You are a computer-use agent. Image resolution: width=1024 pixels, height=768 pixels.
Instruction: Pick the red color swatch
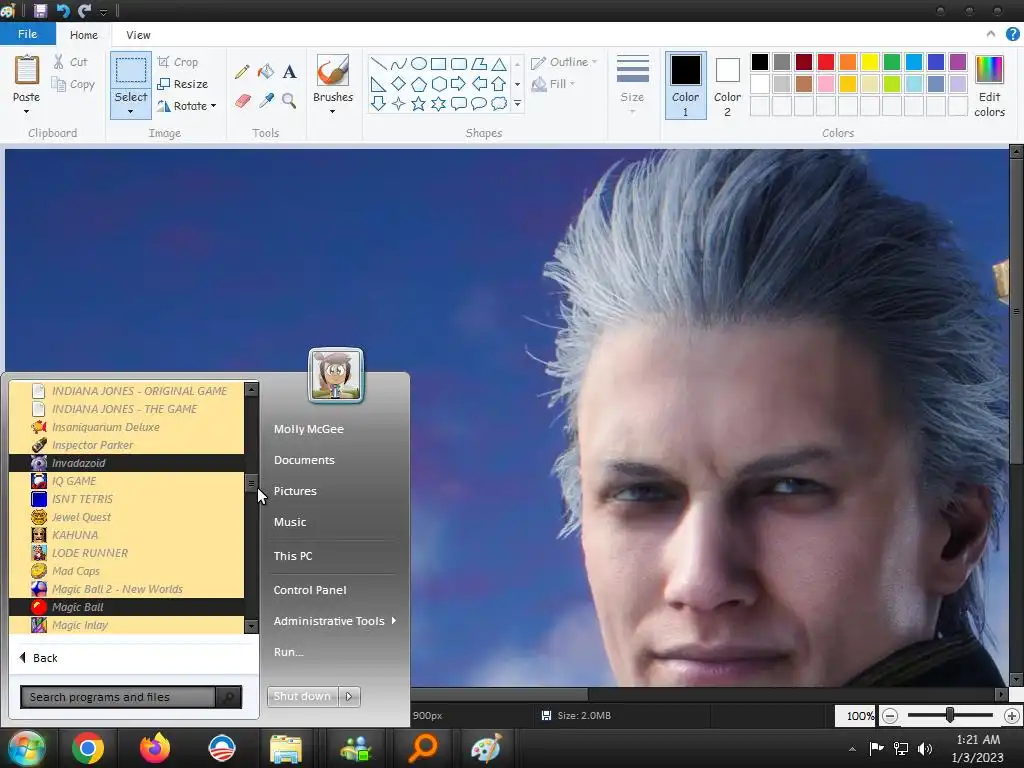(826, 62)
